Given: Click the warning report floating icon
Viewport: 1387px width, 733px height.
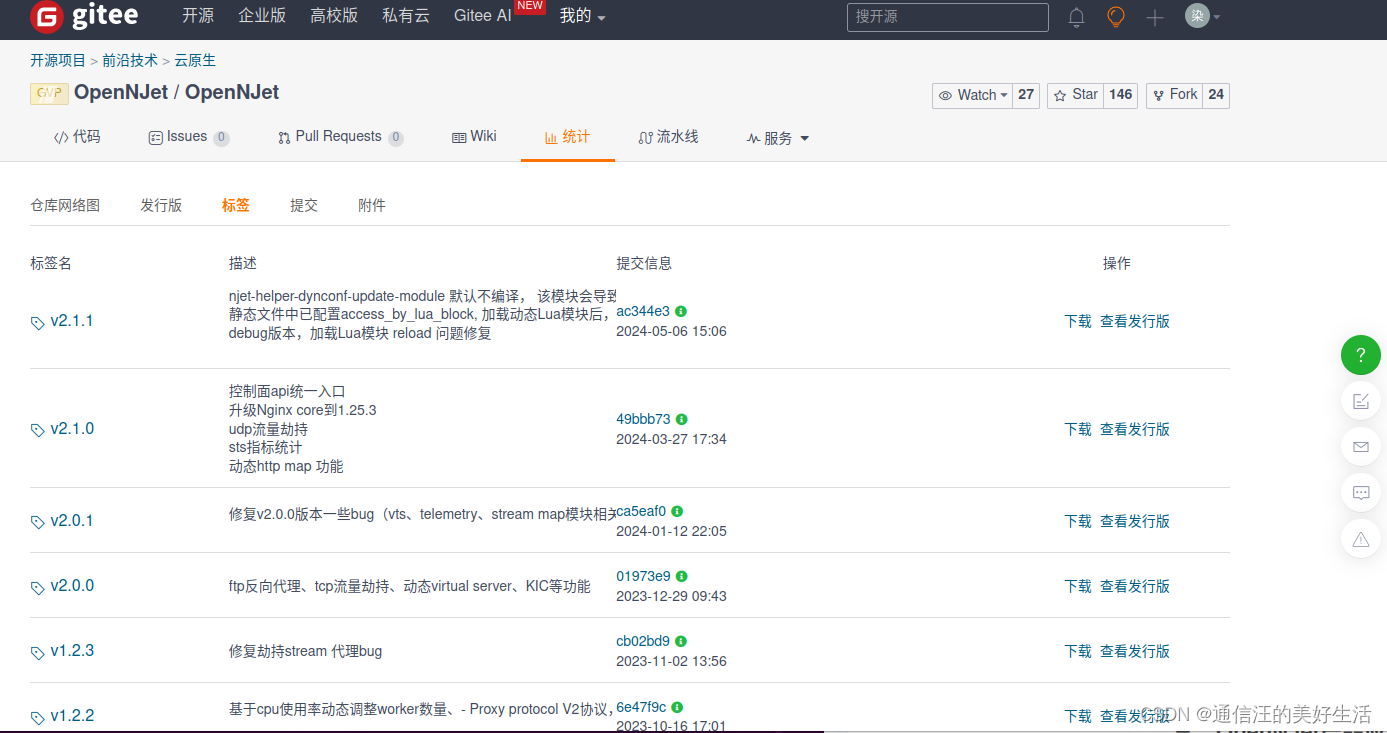Looking at the screenshot, I should [x=1360, y=539].
